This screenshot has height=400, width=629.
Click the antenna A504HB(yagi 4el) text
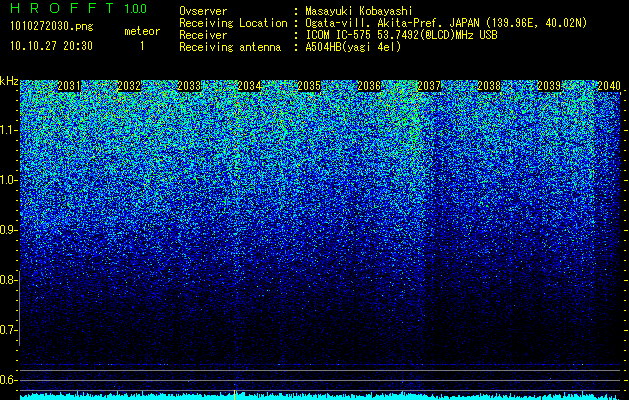click(353, 47)
